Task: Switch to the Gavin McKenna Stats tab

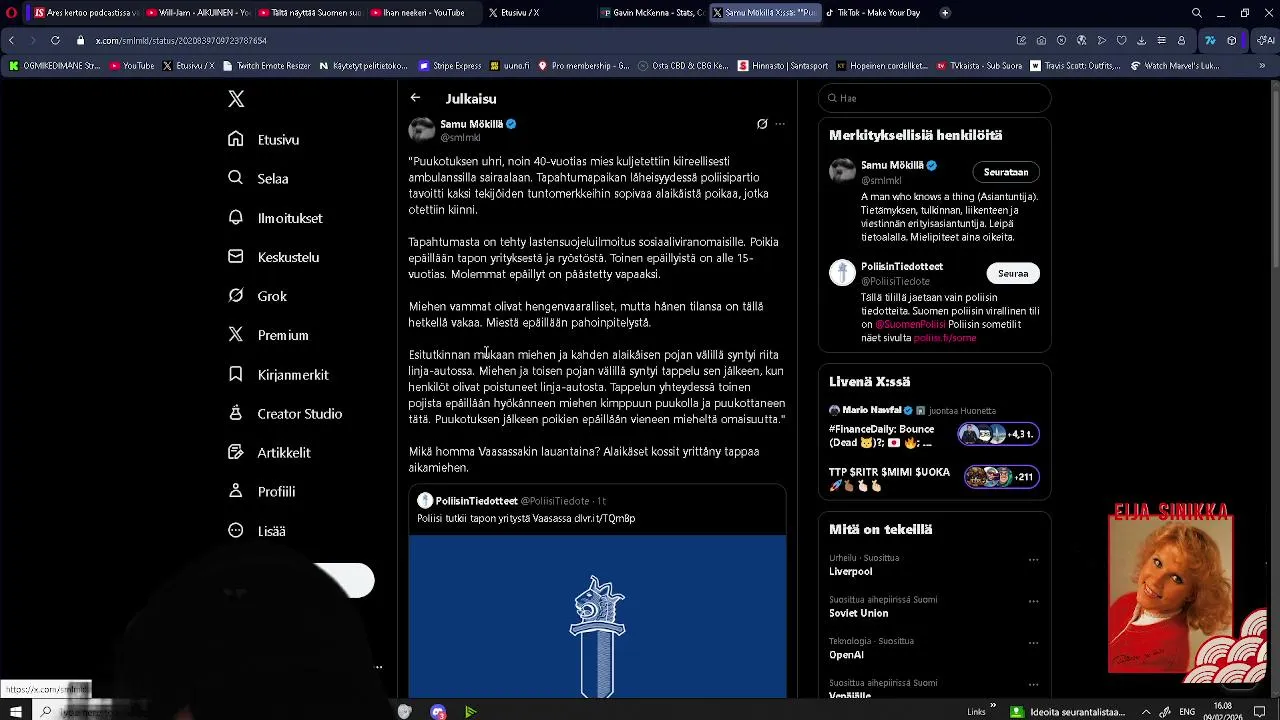Action: (x=652, y=13)
